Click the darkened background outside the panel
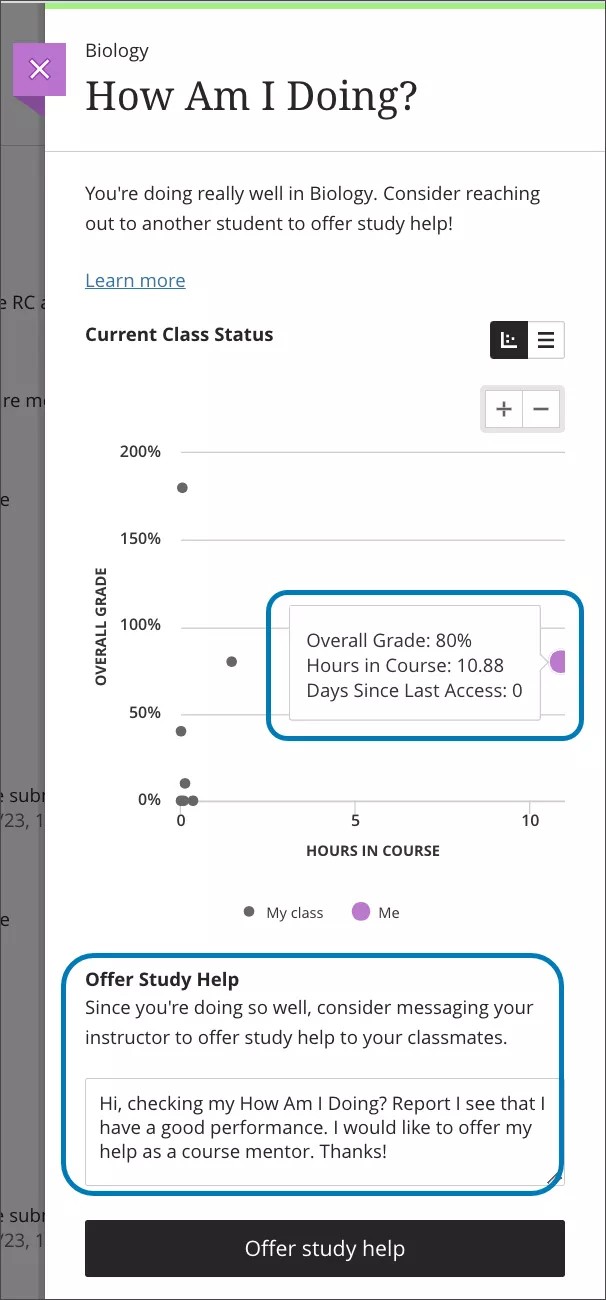The width and height of the screenshot is (606, 1300). click(22, 650)
